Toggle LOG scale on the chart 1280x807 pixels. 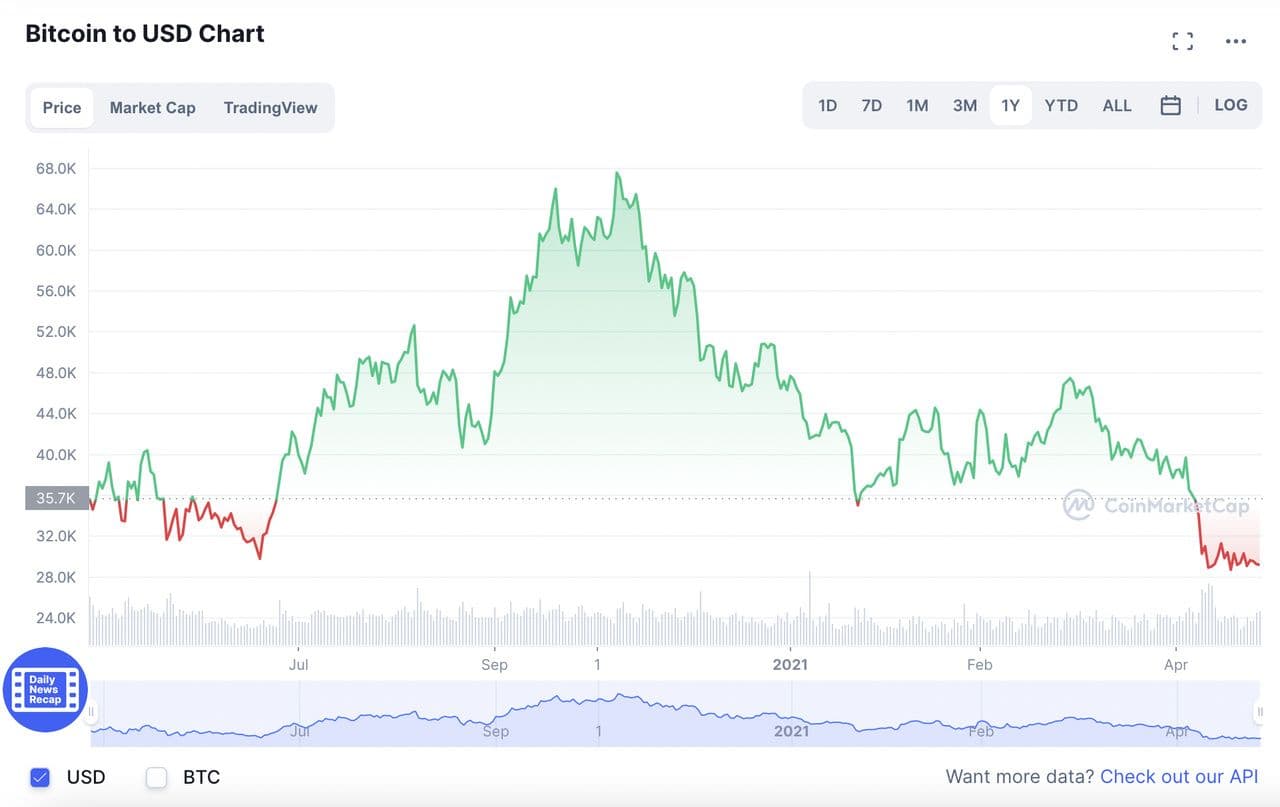[x=1231, y=105]
